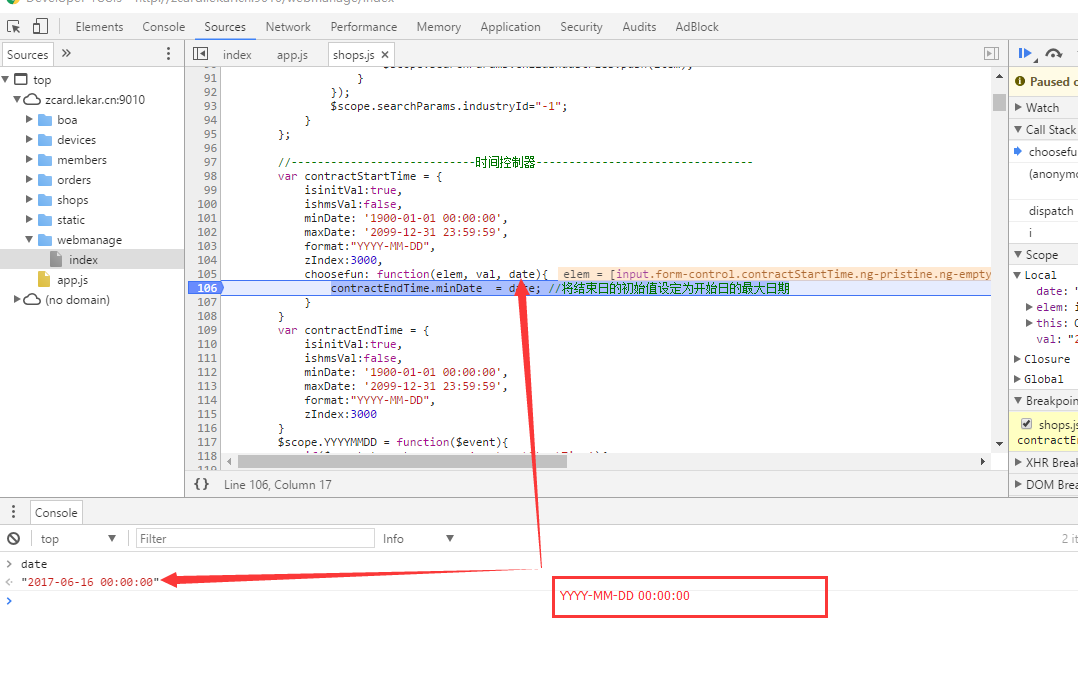
Task: Toggle the shops.js breakpoint checkbox
Action: pos(1026,424)
